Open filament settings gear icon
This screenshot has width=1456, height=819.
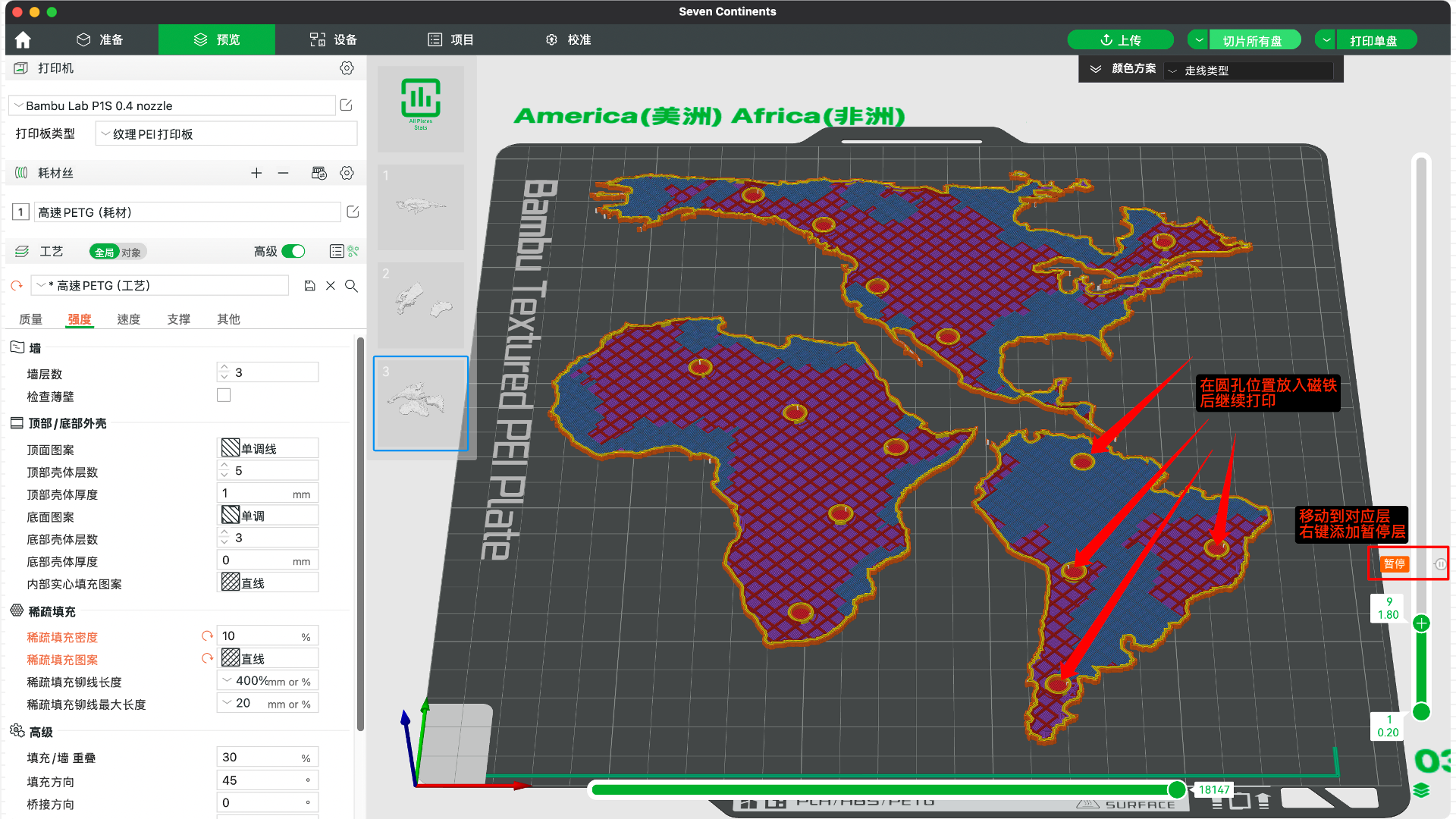[347, 174]
